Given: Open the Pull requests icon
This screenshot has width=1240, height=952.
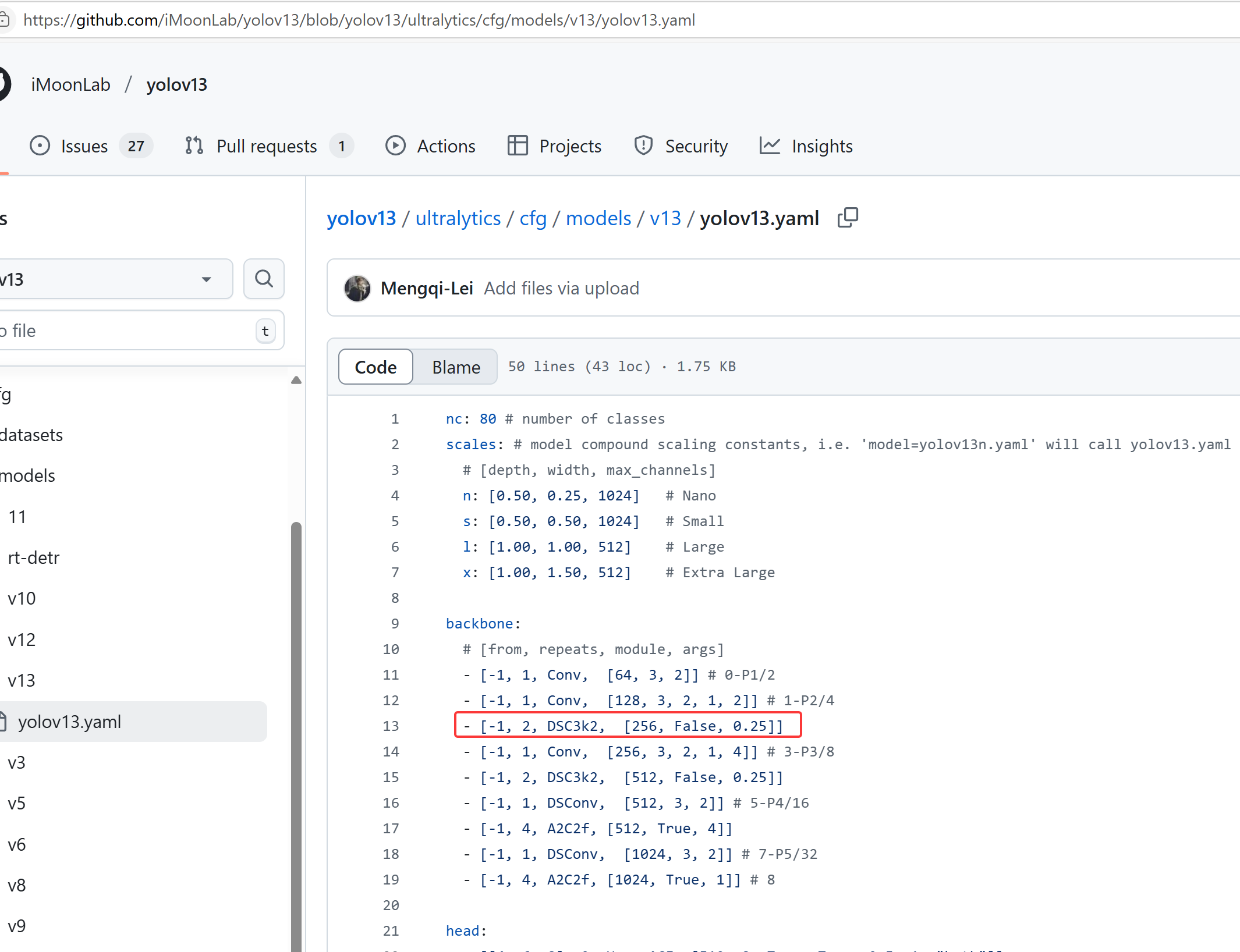Looking at the screenshot, I should point(194,145).
